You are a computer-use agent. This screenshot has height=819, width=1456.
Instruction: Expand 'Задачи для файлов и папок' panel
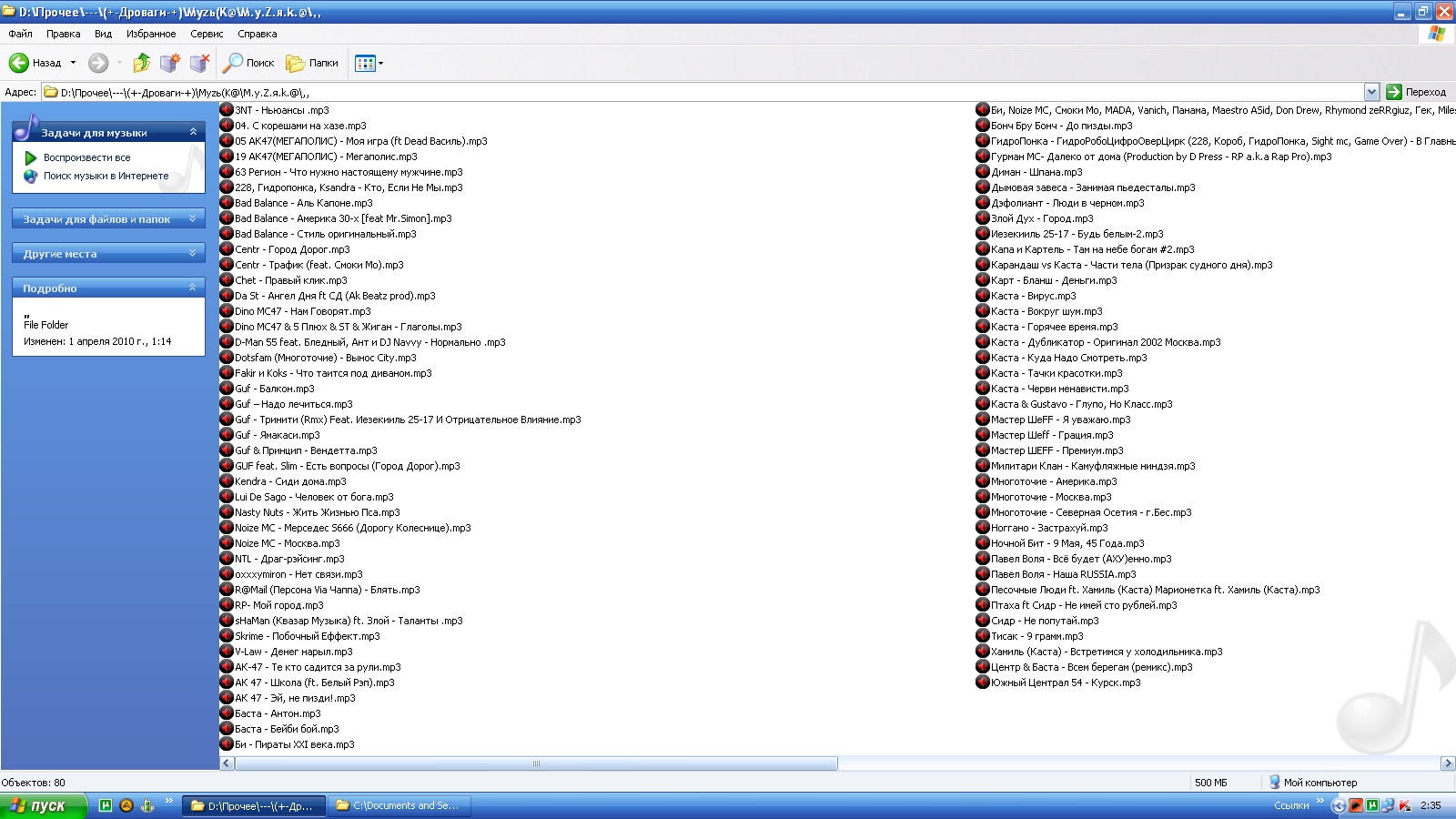click(192, 218)
